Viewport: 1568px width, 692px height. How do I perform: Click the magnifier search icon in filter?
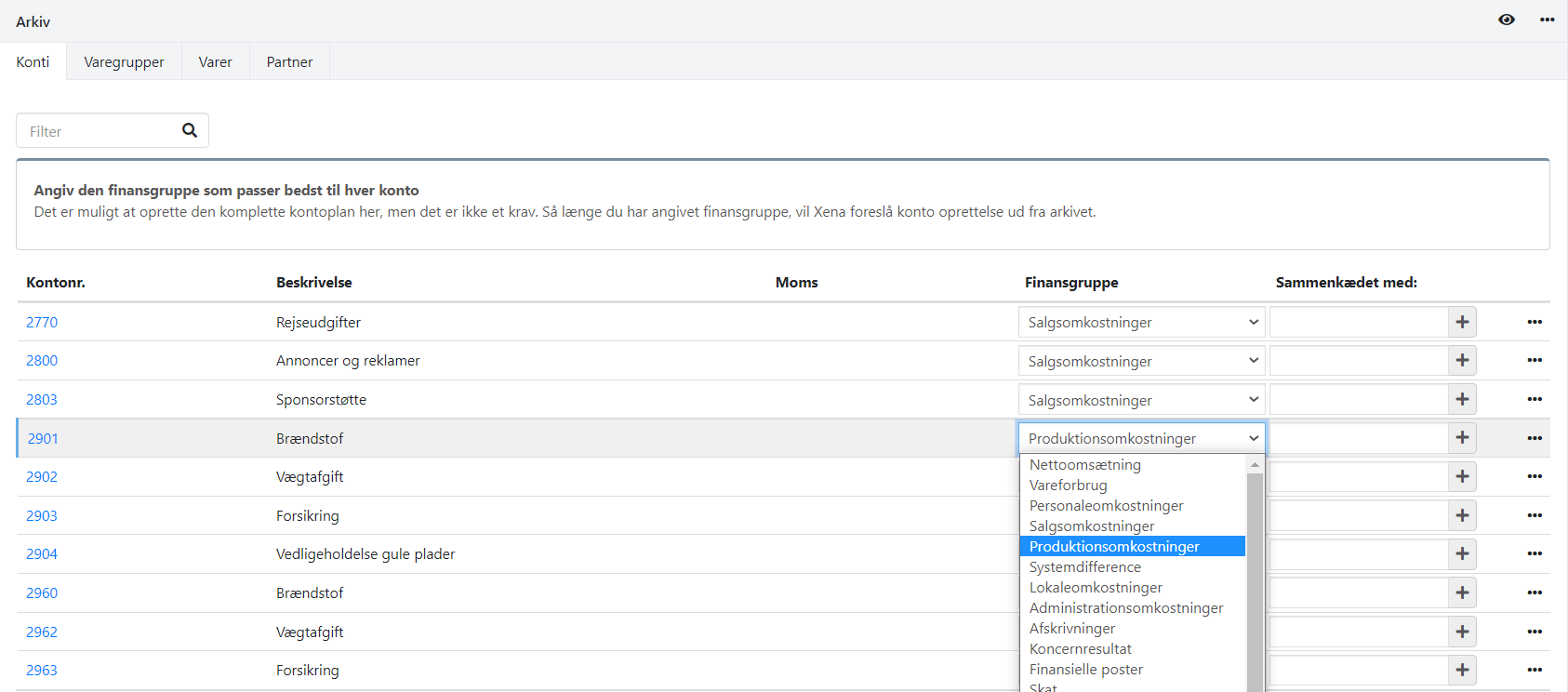coord(190,130)
